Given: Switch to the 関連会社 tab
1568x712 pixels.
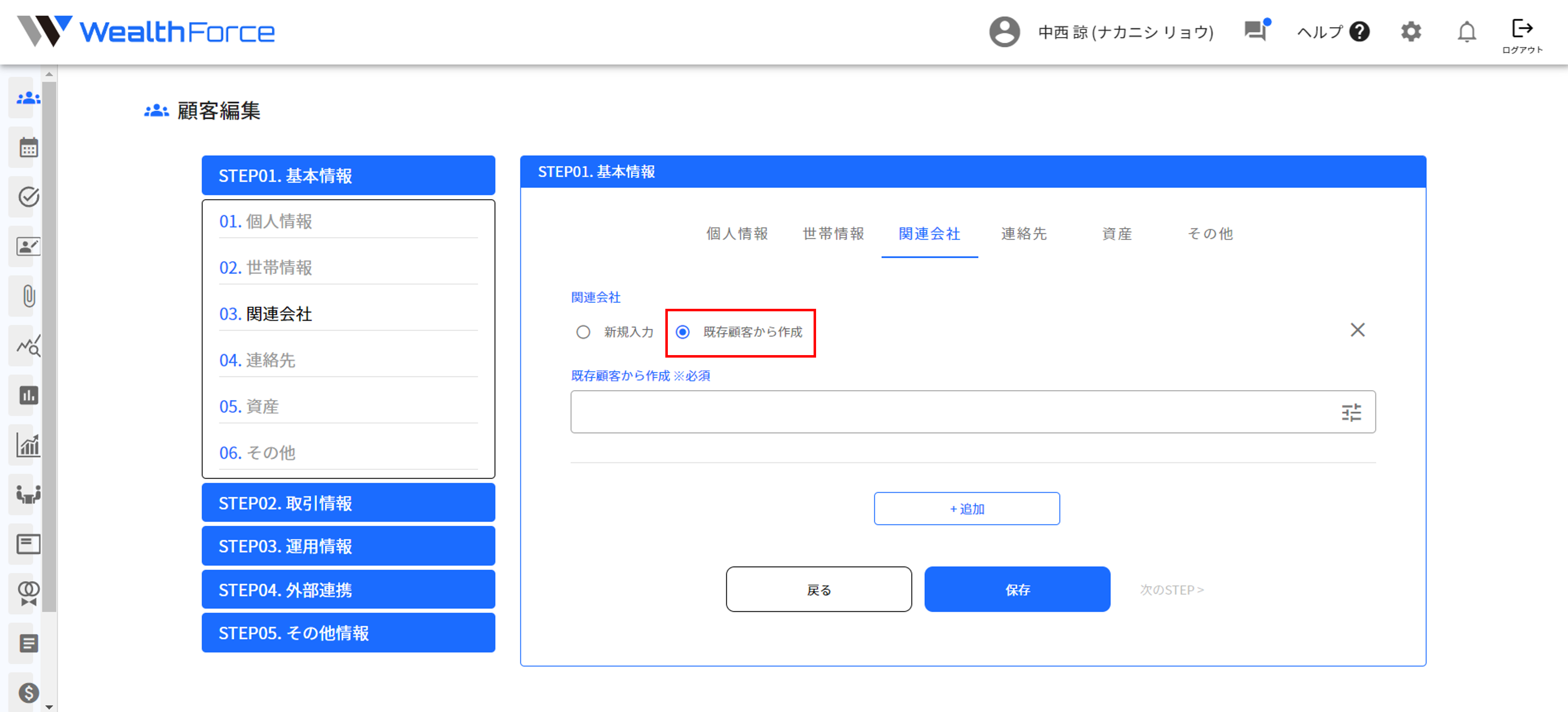Looking at the screenshot, I should (x=929, y=234).
